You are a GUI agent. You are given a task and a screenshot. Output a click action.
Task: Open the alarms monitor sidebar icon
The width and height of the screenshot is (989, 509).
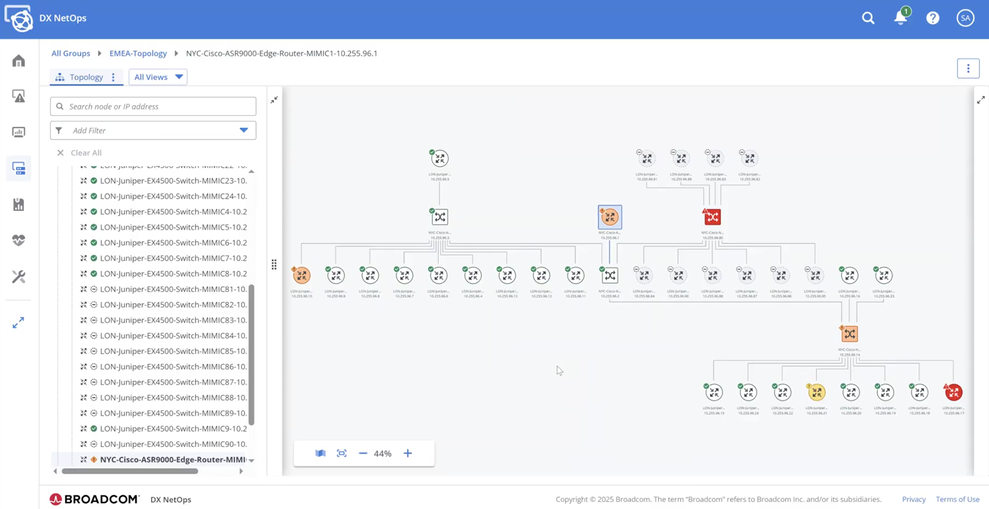(18, 96)
